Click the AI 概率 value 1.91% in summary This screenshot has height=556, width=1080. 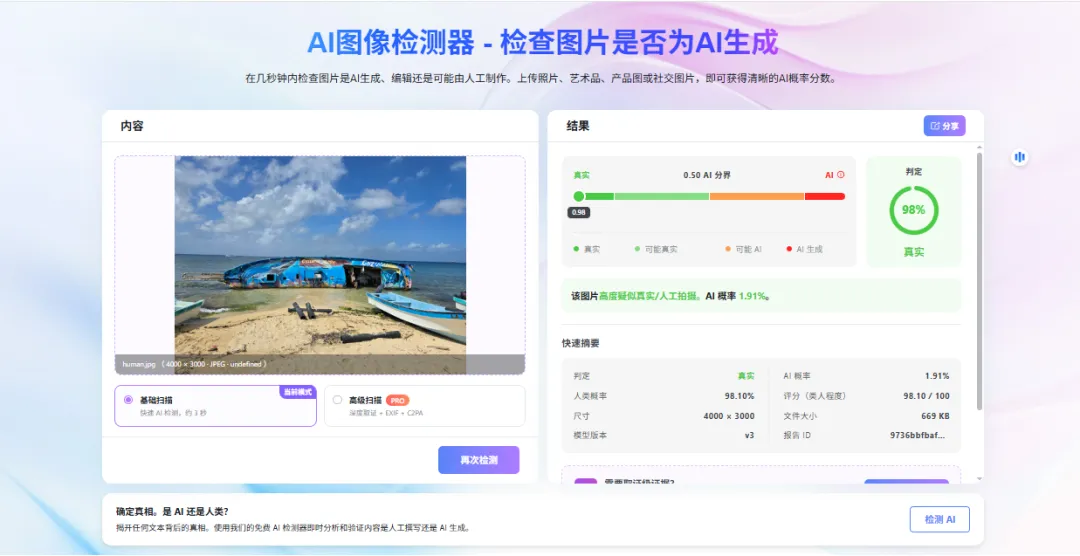937,376
